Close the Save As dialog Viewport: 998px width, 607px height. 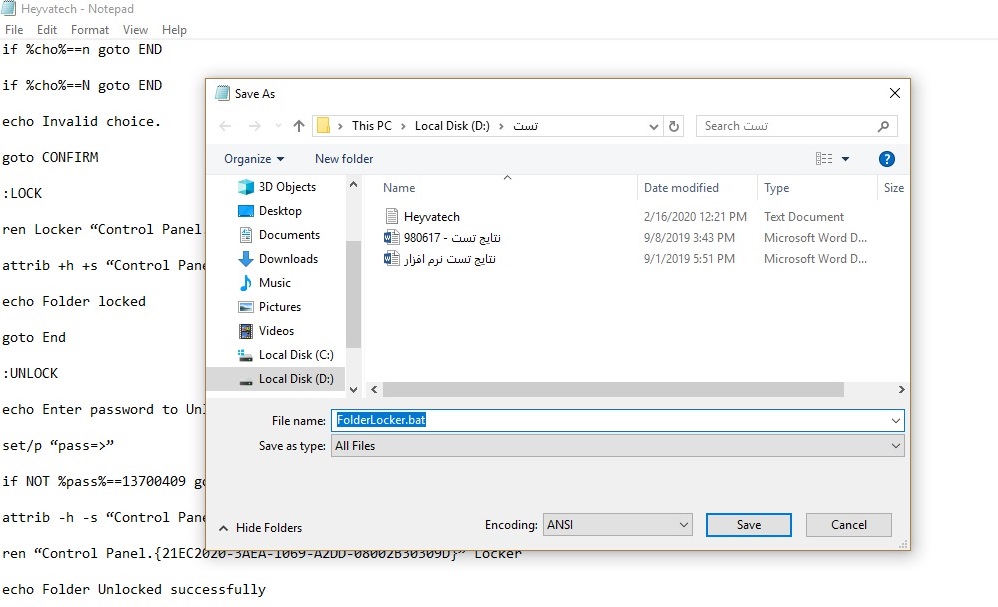pos(894,94)
